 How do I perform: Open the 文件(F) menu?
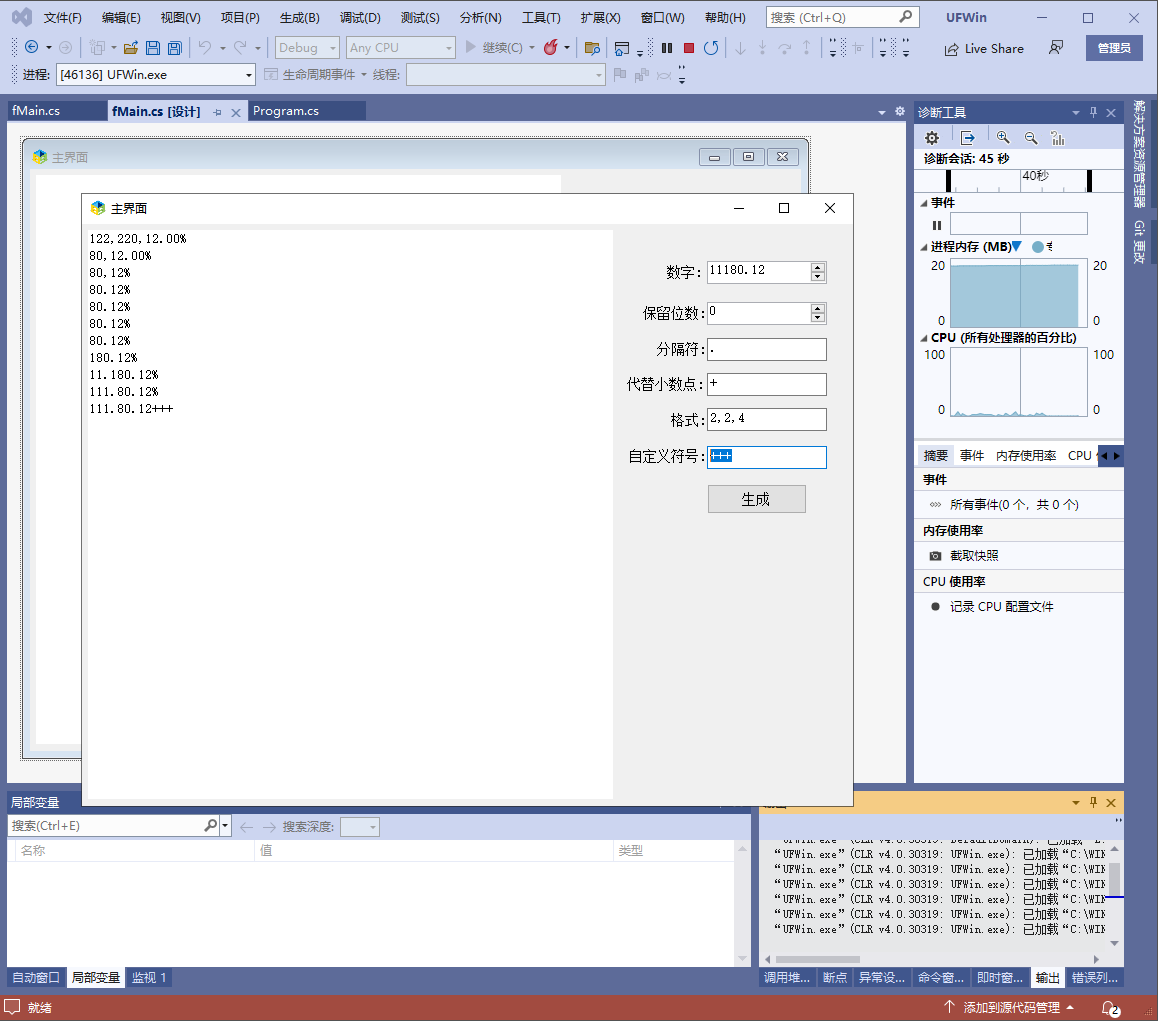pyautogui.click(x=62, y=17)
